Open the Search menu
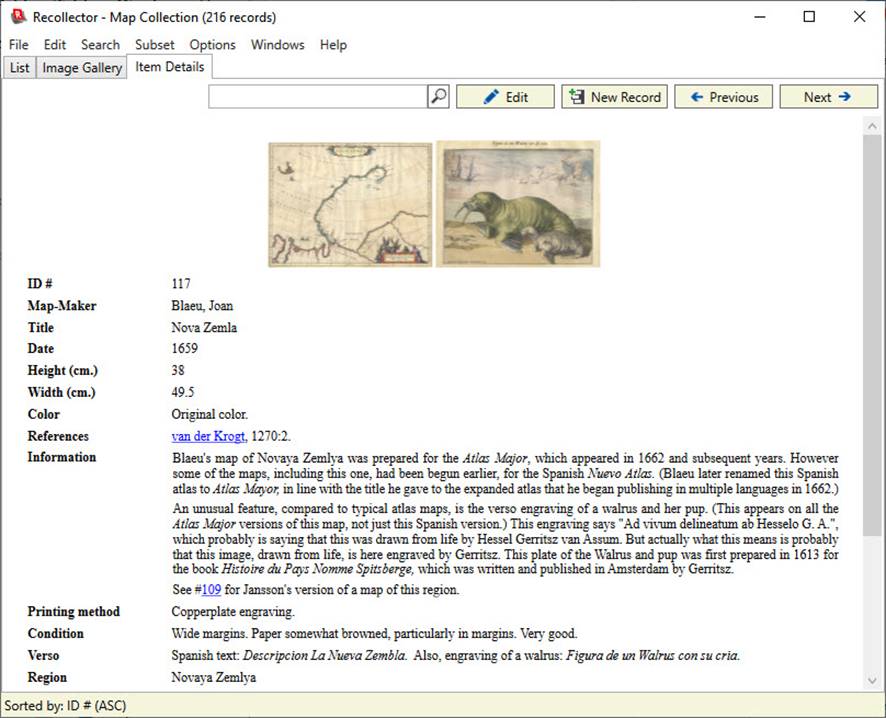 click(100, 44)
